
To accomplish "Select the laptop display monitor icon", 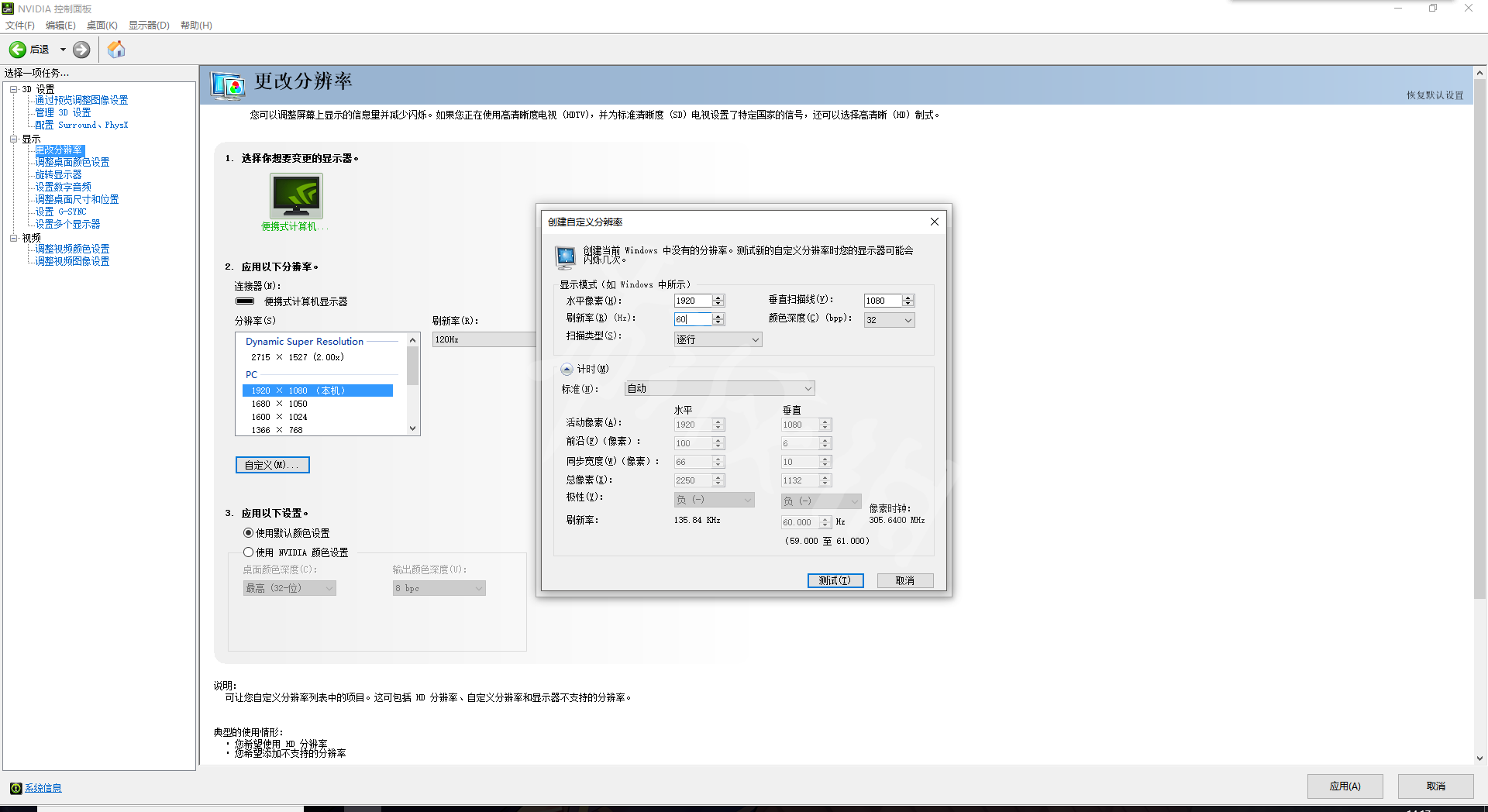I will pyautogui.click(x=296, y=195).
